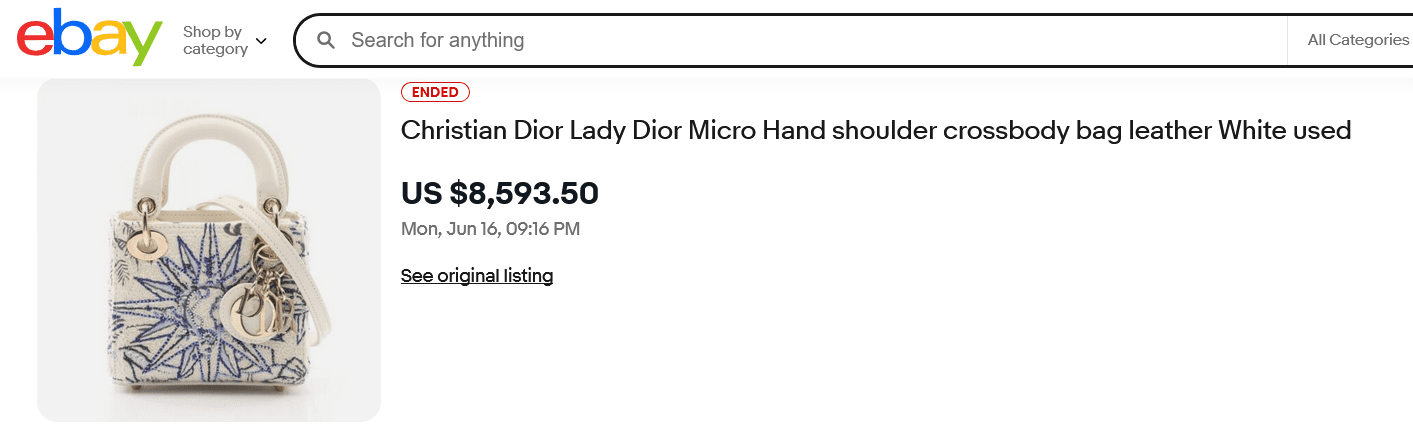The image size is (1413, 436).
Task: Click the red ENDED status badge
Action: [x=435, y=92]
